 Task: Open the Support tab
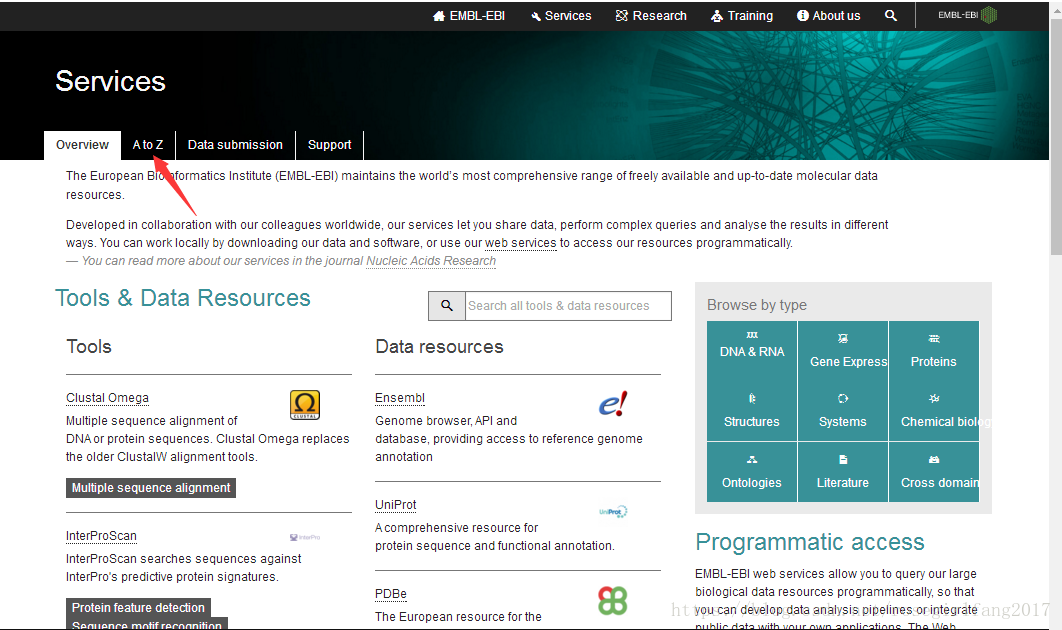coord(329,145)
